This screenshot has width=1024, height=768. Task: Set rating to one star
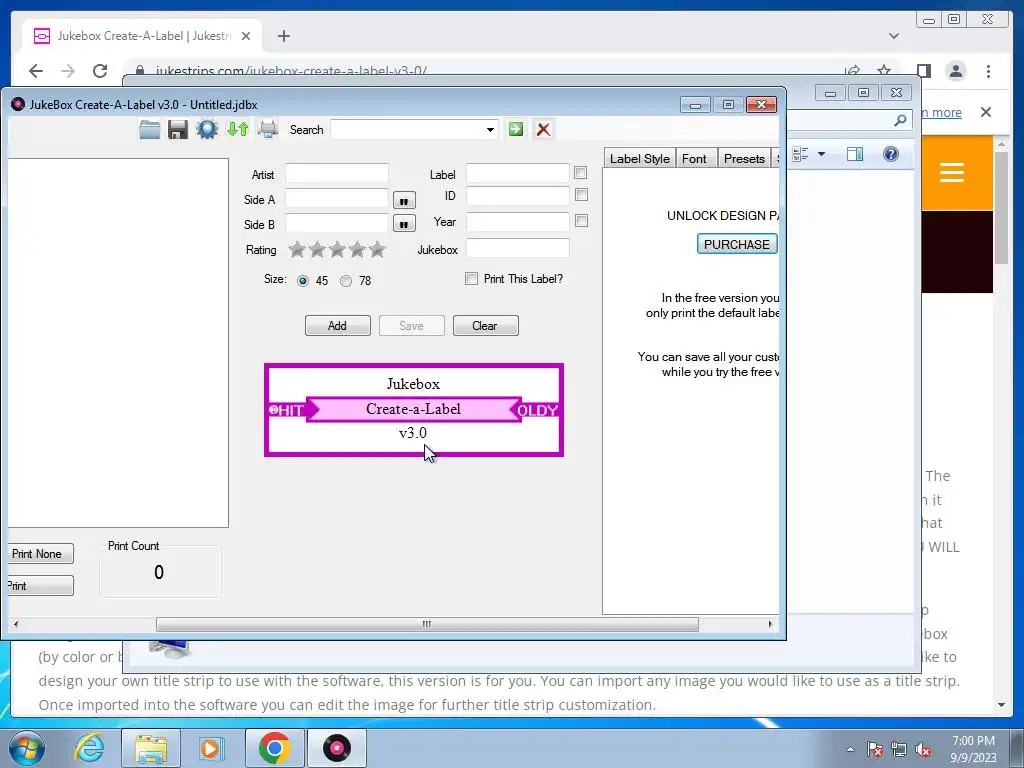(x=296, y=249)
